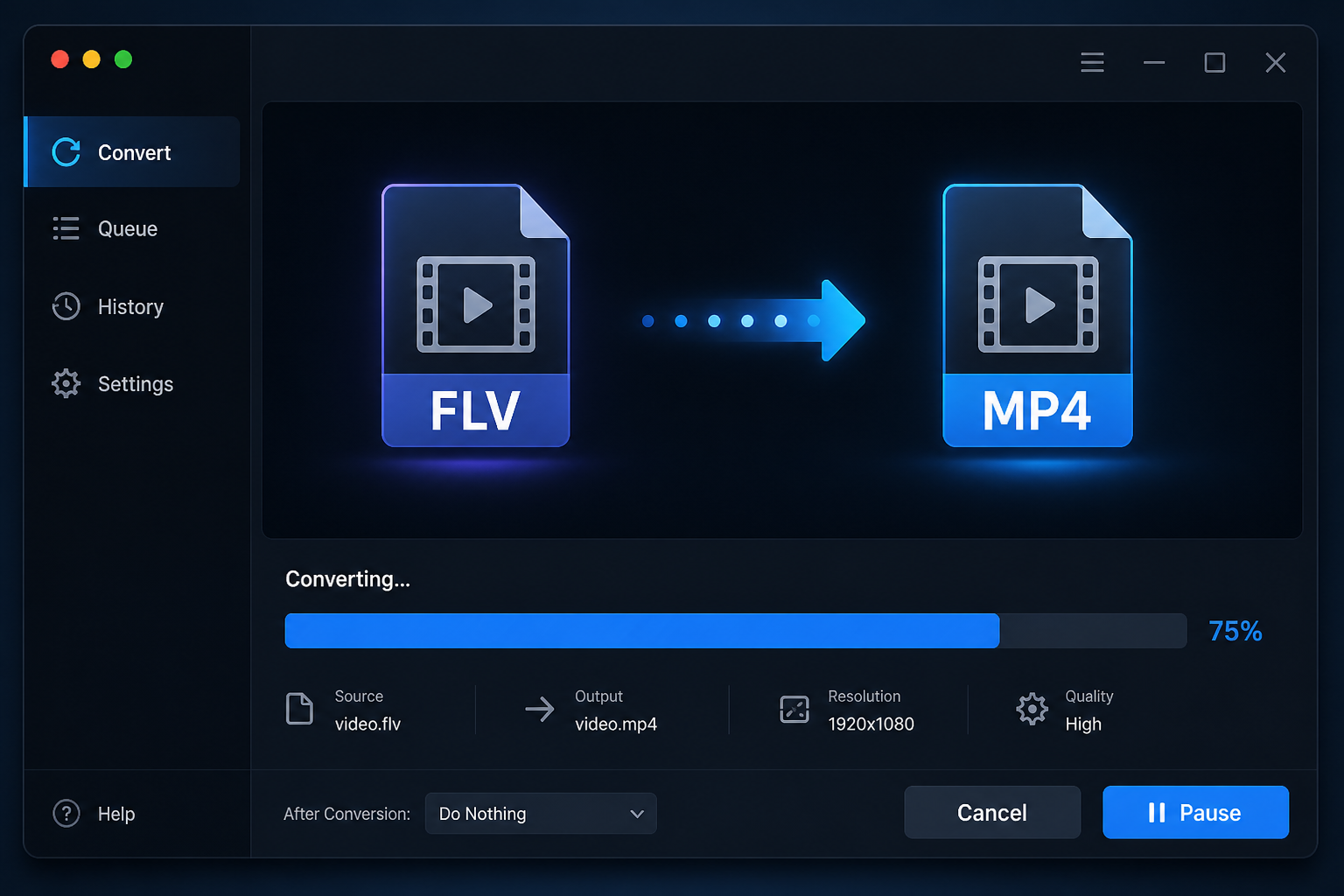Click the source filename video.flv
Image resolution: width=1344 pixels, height=896 pixels.
tap(367, 724)
